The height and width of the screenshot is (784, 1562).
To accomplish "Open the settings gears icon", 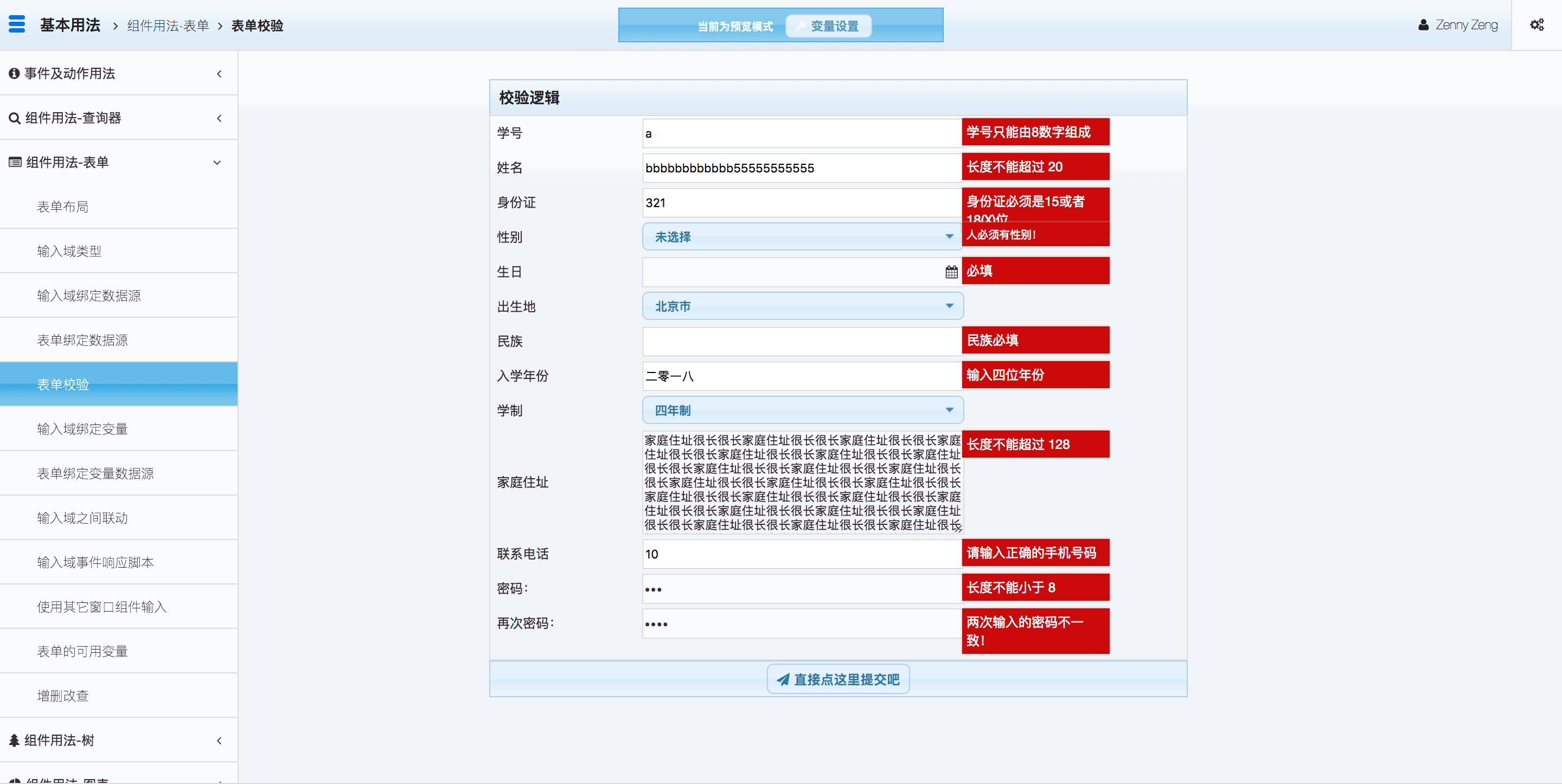I will coord(1537,24).
